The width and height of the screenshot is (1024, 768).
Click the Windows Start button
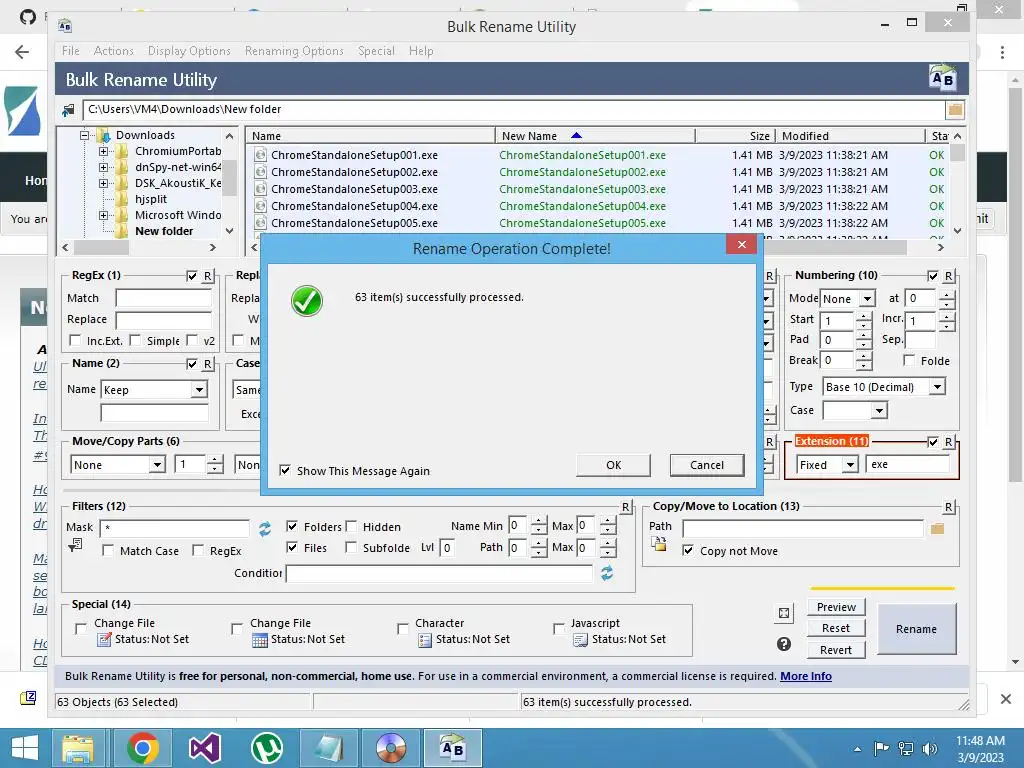(25, 748)
